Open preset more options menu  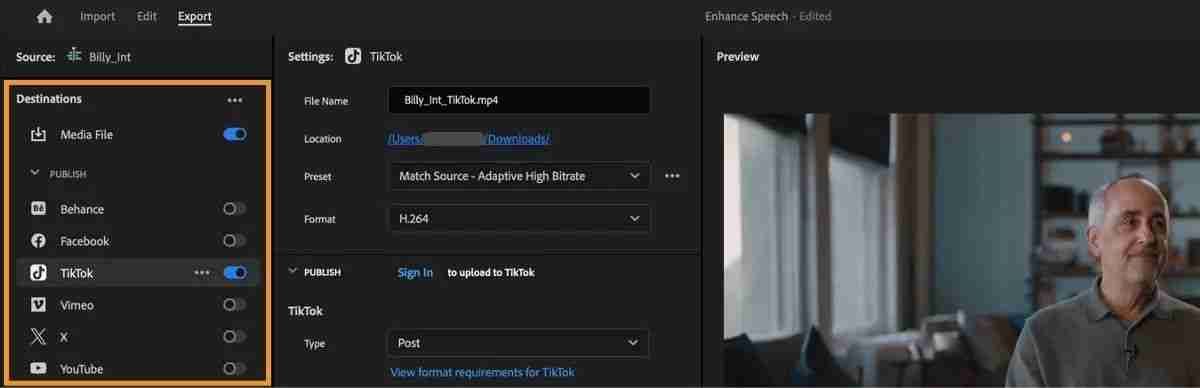pos(672,176)
